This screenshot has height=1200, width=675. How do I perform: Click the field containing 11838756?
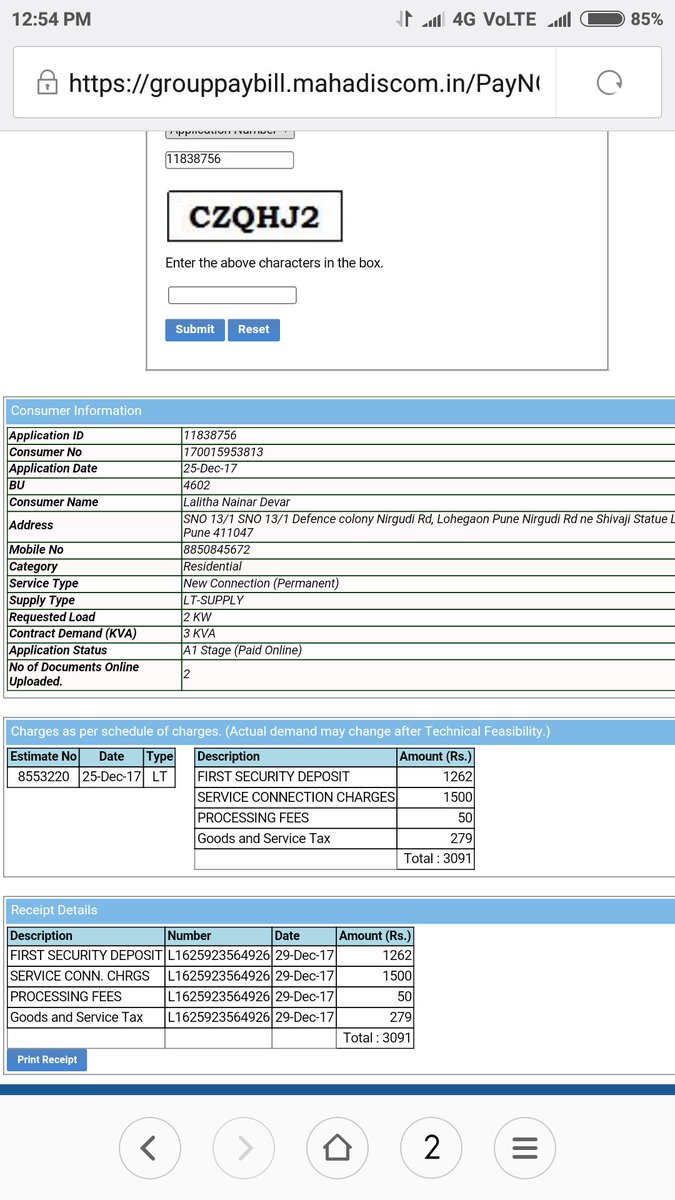click(x=229, y=159)
